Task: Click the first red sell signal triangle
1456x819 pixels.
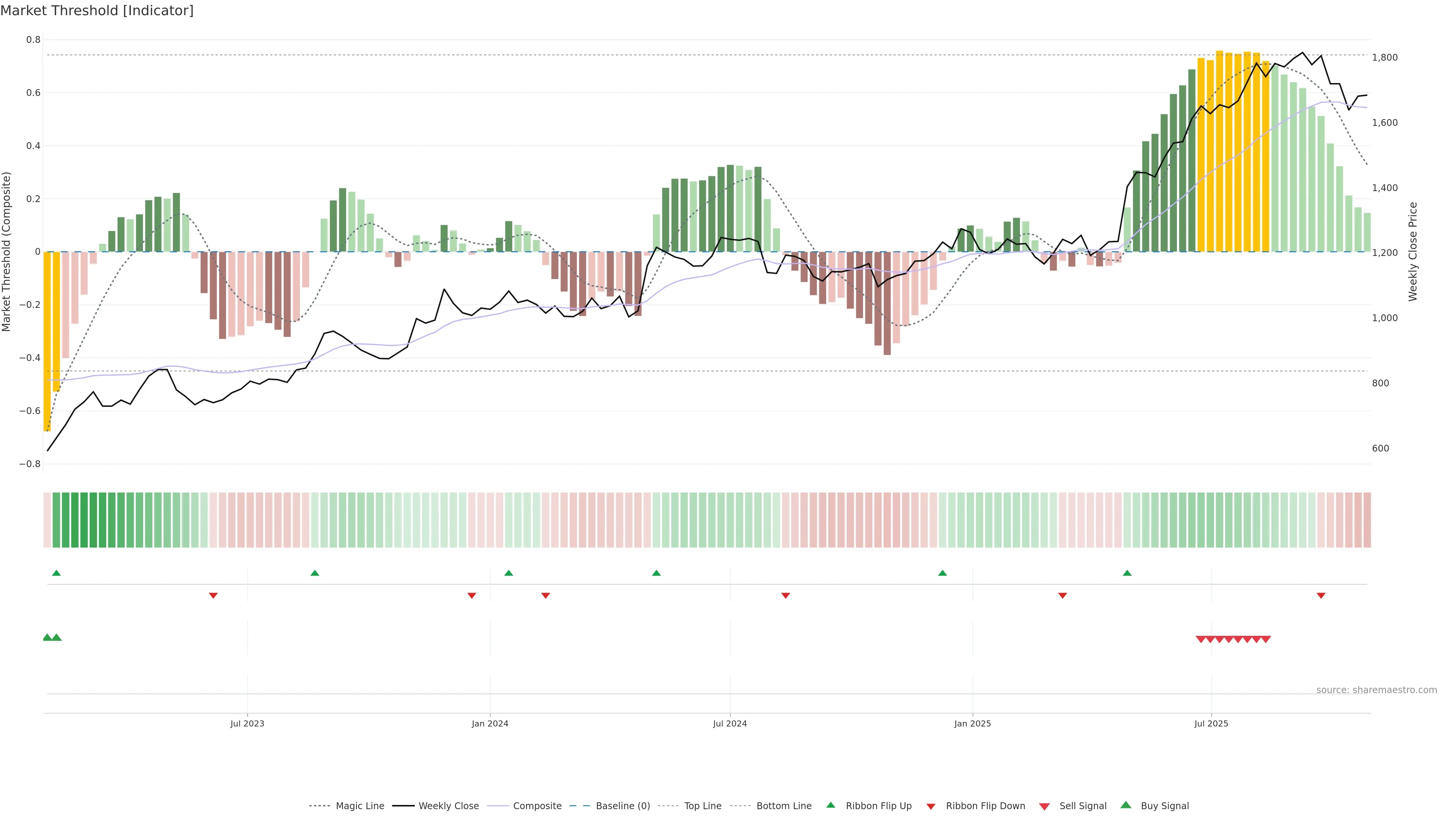Action: (1200, 639)
